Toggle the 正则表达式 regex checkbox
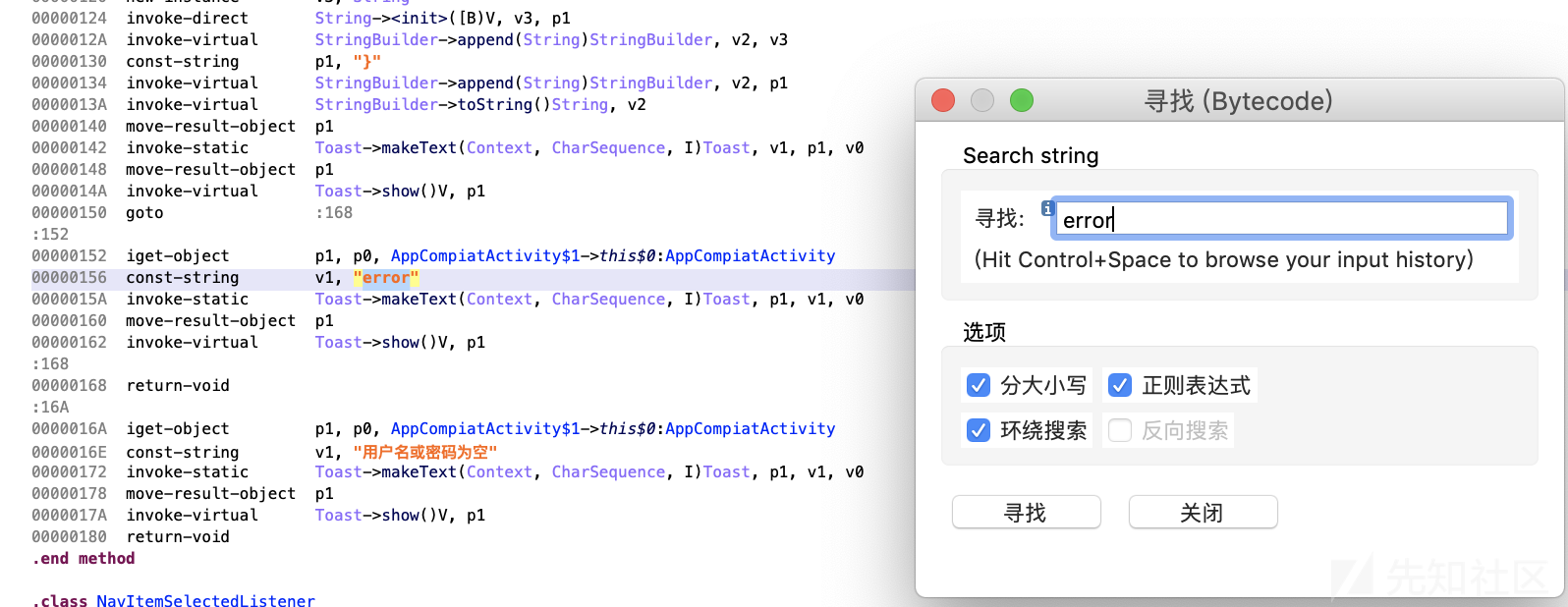 [1120, 385]
